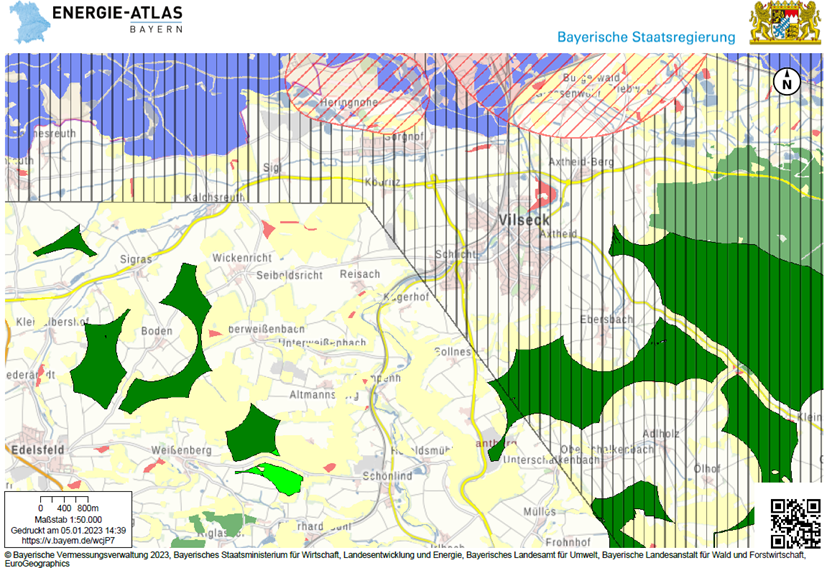Viewport: 827px width, 568px height.
Task: Open the Bayerische Staatsregierung header link
Action: (x=646, y=37)
